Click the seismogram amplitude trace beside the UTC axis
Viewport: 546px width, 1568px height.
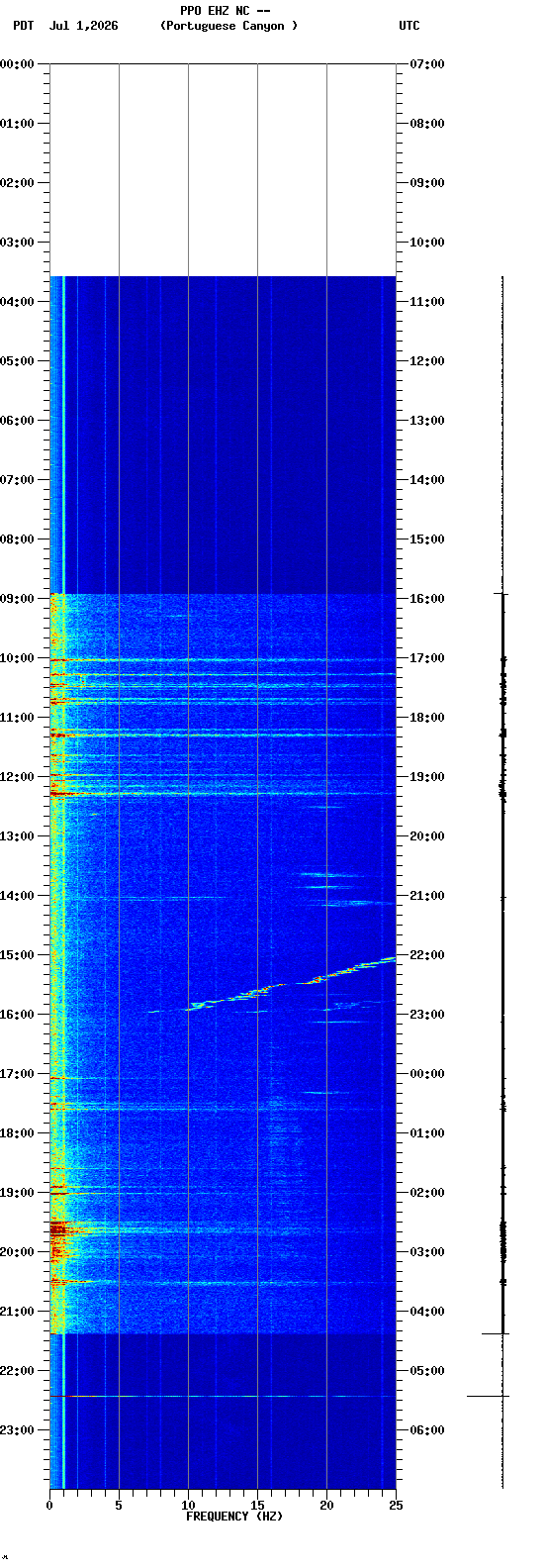point(502,881)
